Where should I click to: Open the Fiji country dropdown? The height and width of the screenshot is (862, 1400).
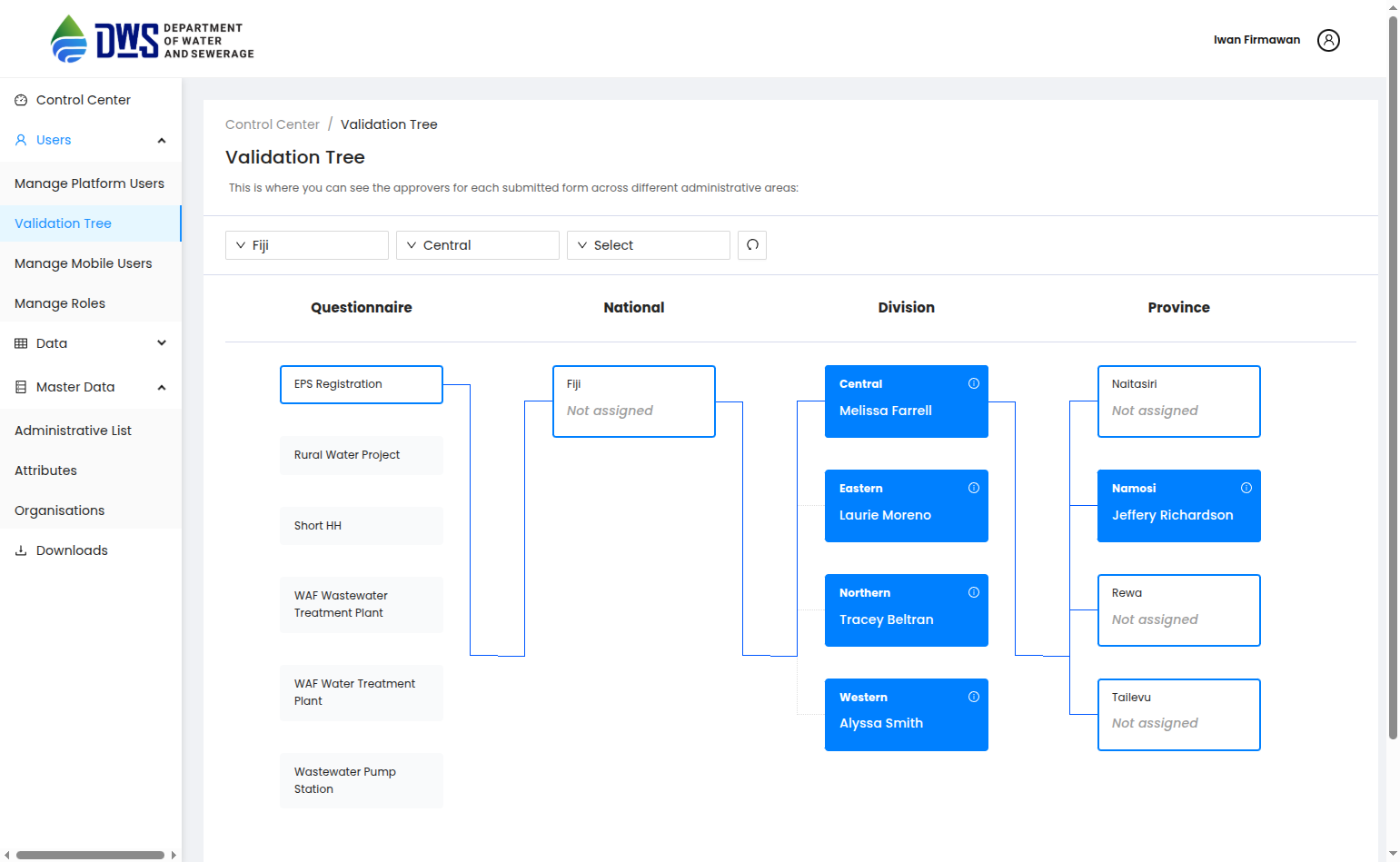307,245
